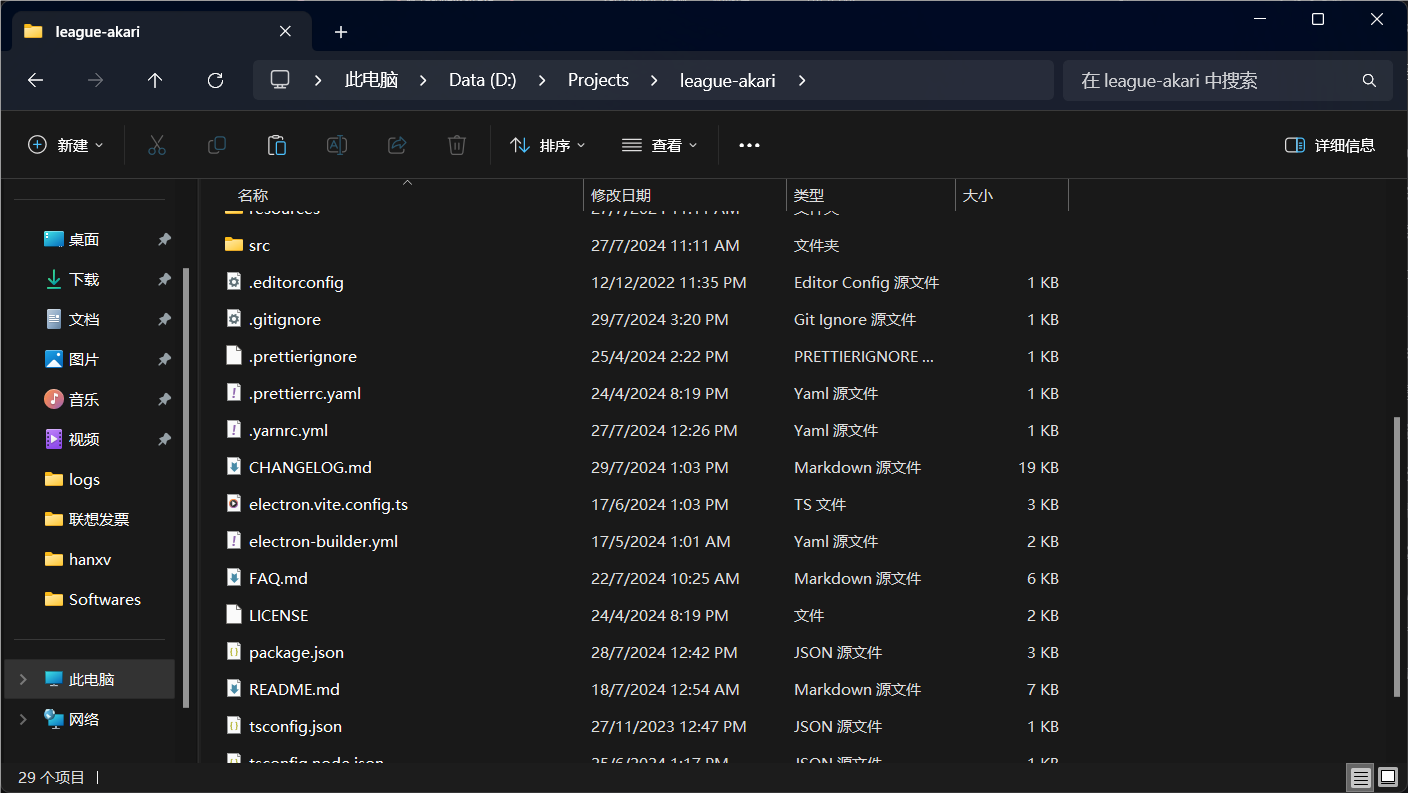The width and height of the screenshot is (1408, 793).
Task: Click the search magnifier icon
Action: pyautogui.click(x=1370, y=80)
